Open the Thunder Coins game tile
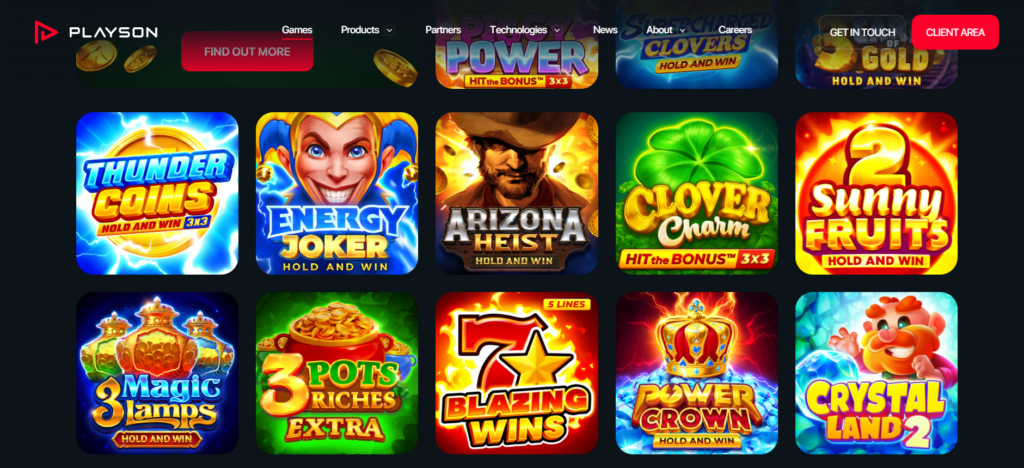Screen dimensions: 1024x468 click(x=157, y=193)
